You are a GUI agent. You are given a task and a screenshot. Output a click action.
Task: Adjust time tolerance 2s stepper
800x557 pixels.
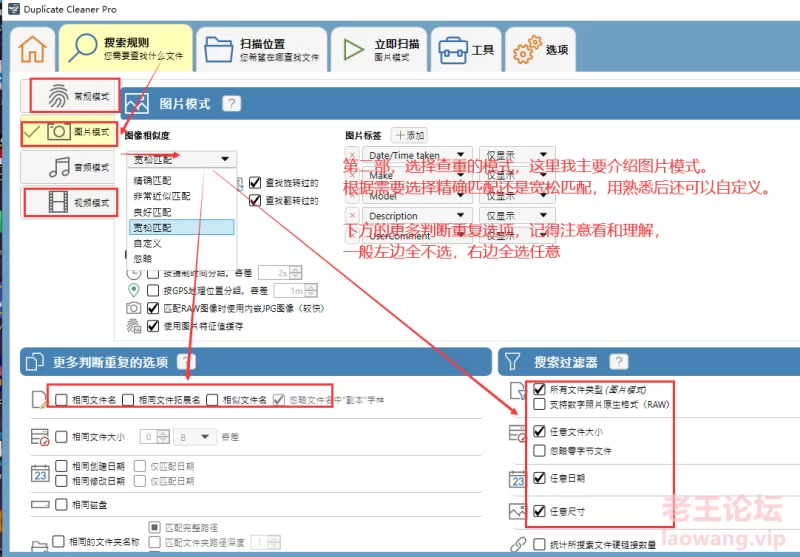[x=296, y=273]
